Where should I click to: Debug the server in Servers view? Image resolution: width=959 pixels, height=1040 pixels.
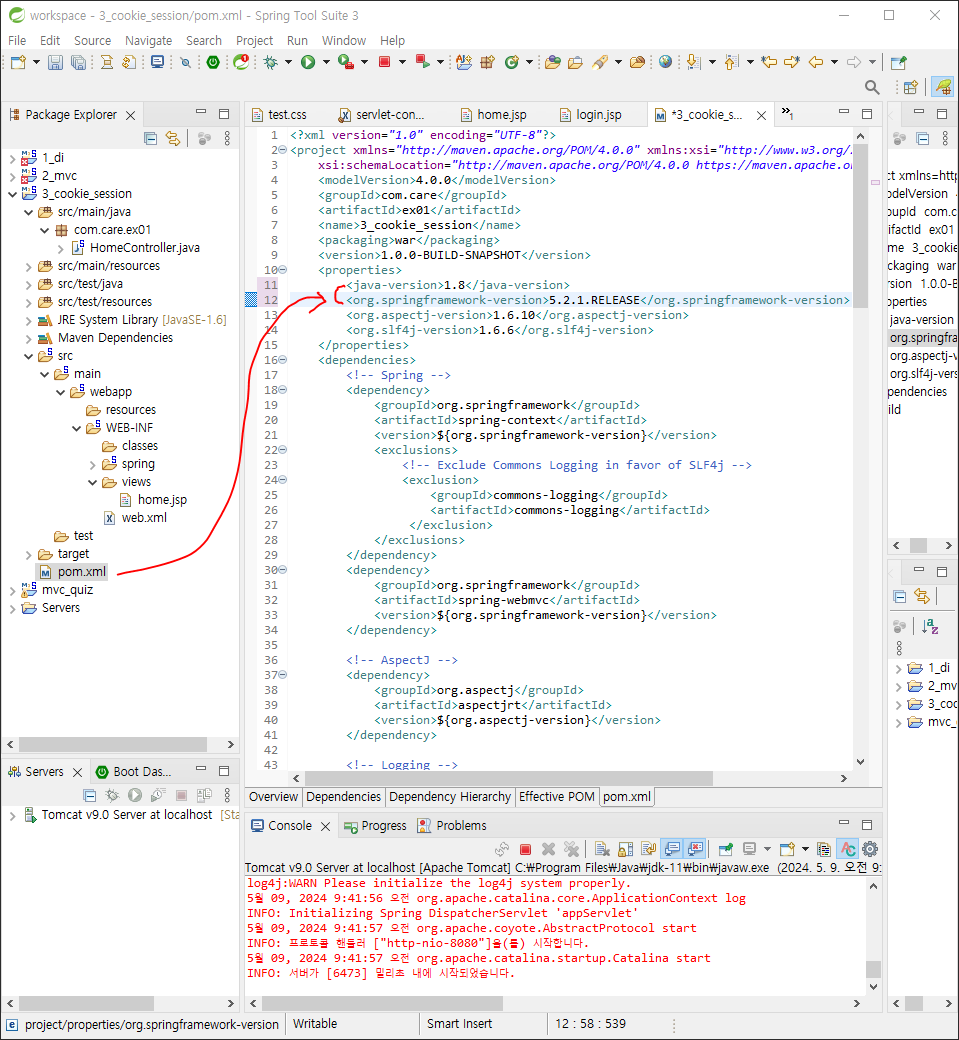click(112, 795)
